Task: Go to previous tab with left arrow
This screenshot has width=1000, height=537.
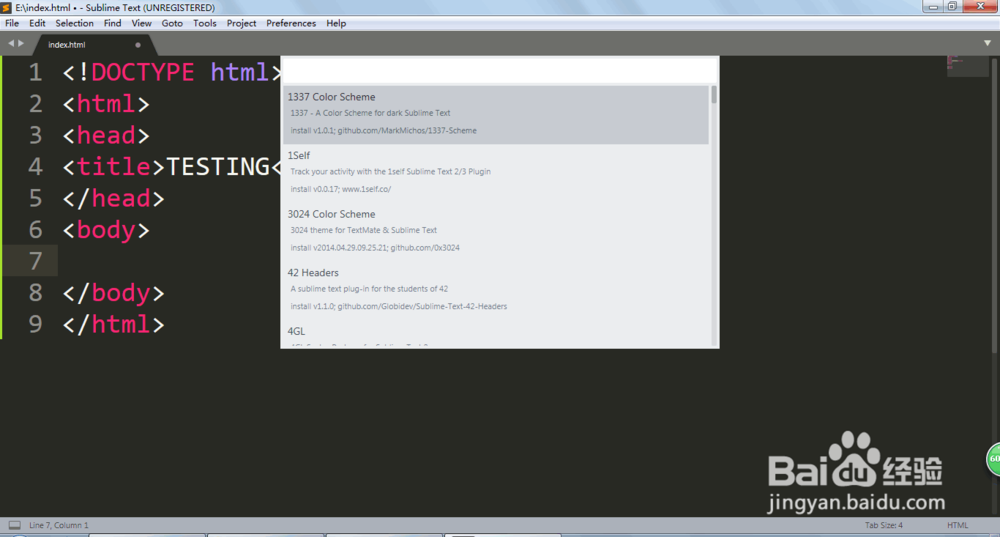Action: point(10,43)
